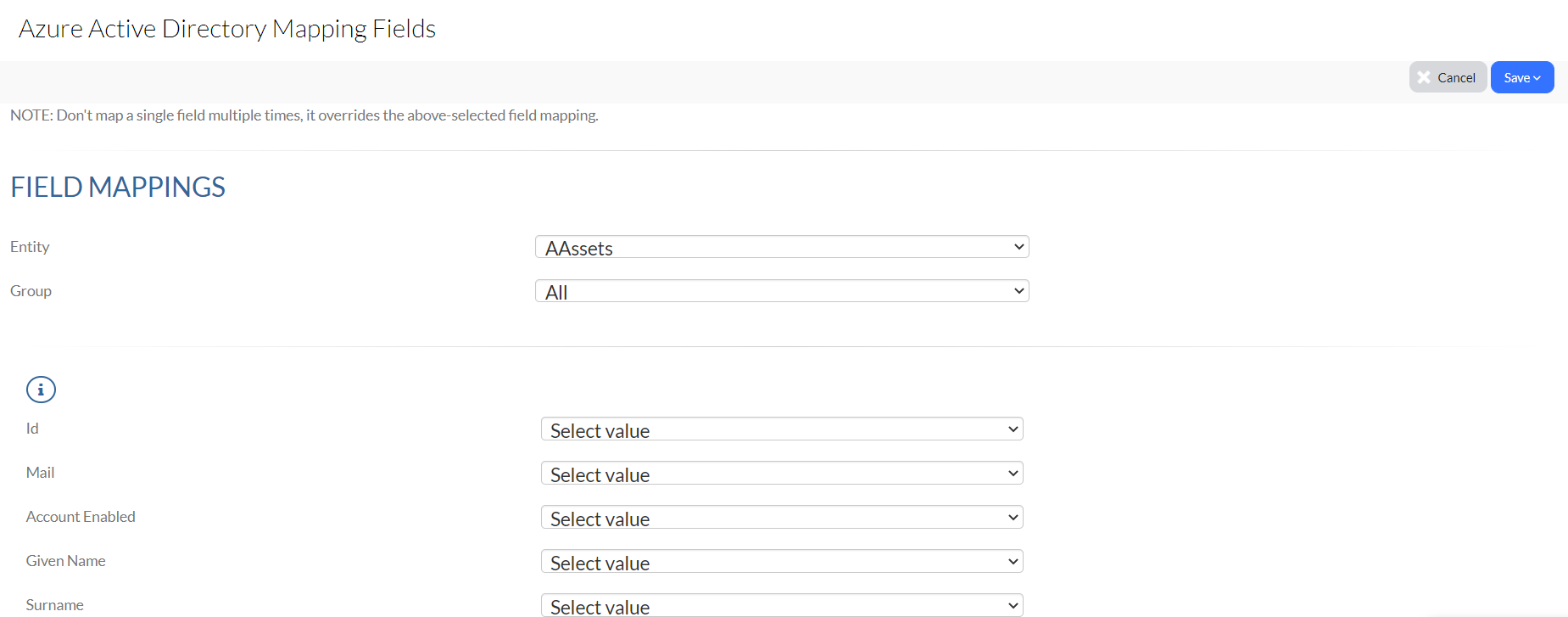This screenshot has height=617, width=1568.
Task: Click the Surname label
Action: (54, 605)
